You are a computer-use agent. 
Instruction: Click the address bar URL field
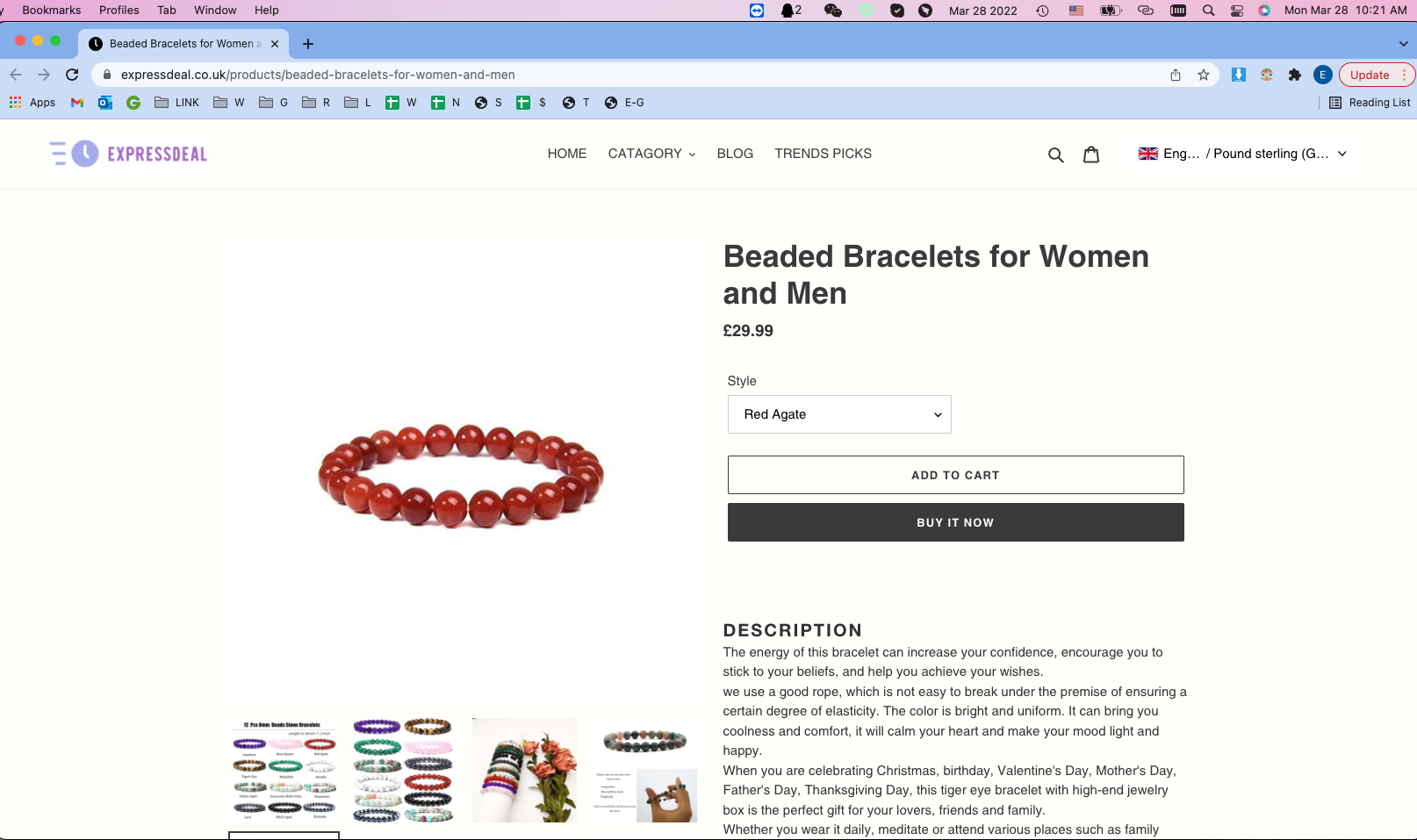632,75
